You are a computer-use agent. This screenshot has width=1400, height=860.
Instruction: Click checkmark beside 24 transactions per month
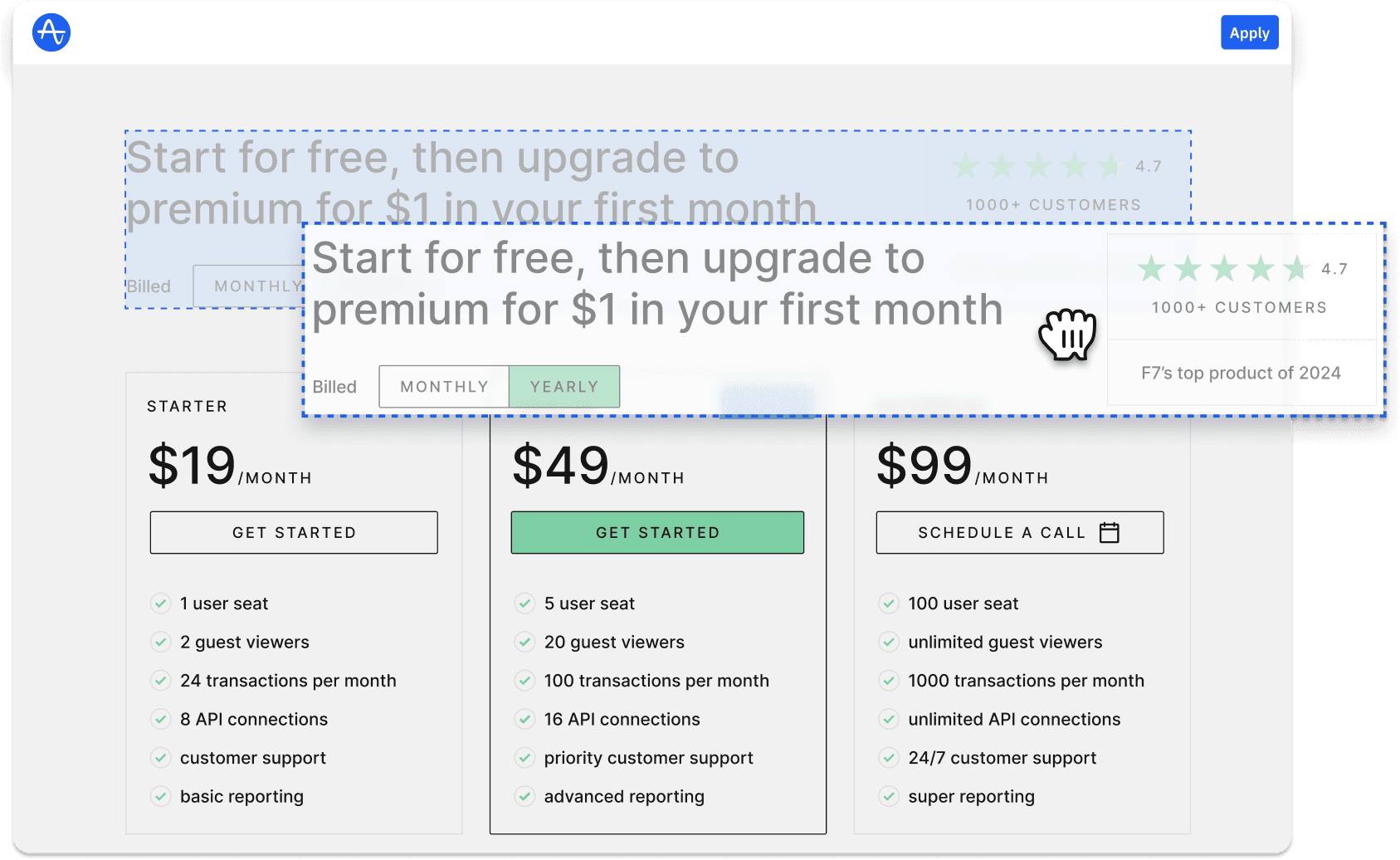[161, 681]
